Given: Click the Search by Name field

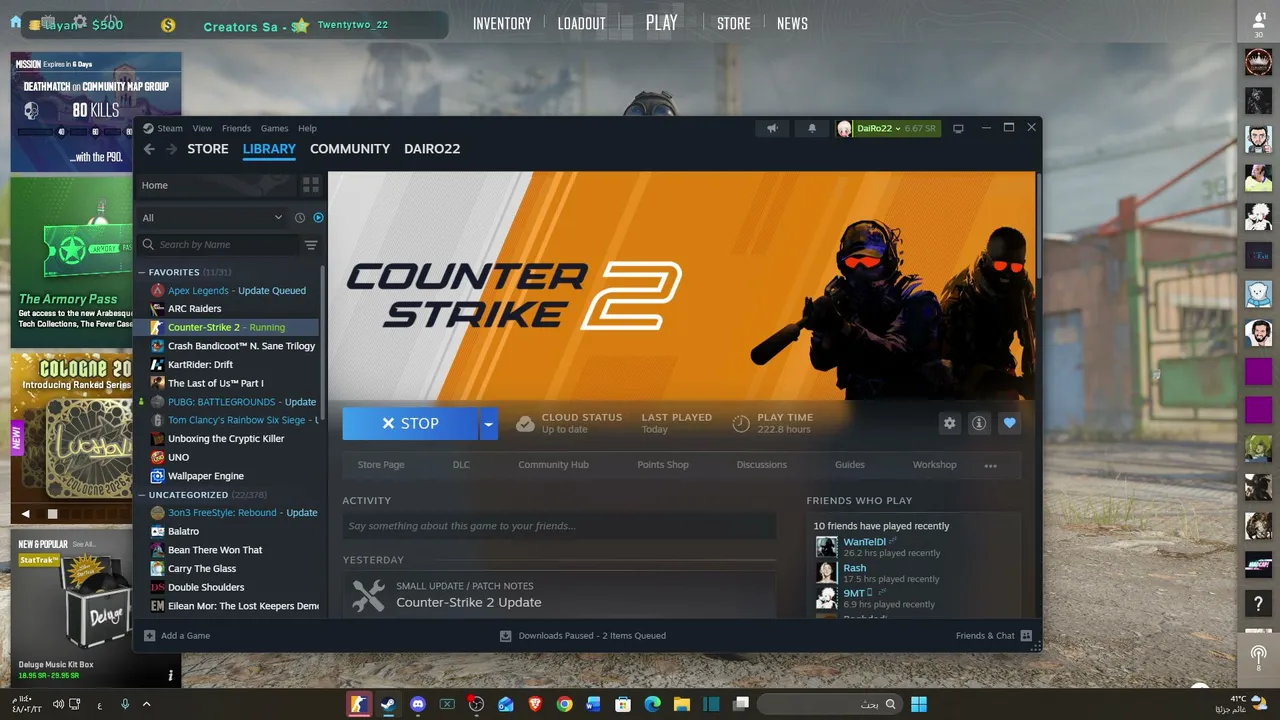Looking at the screenshot, I should point(219,245).
